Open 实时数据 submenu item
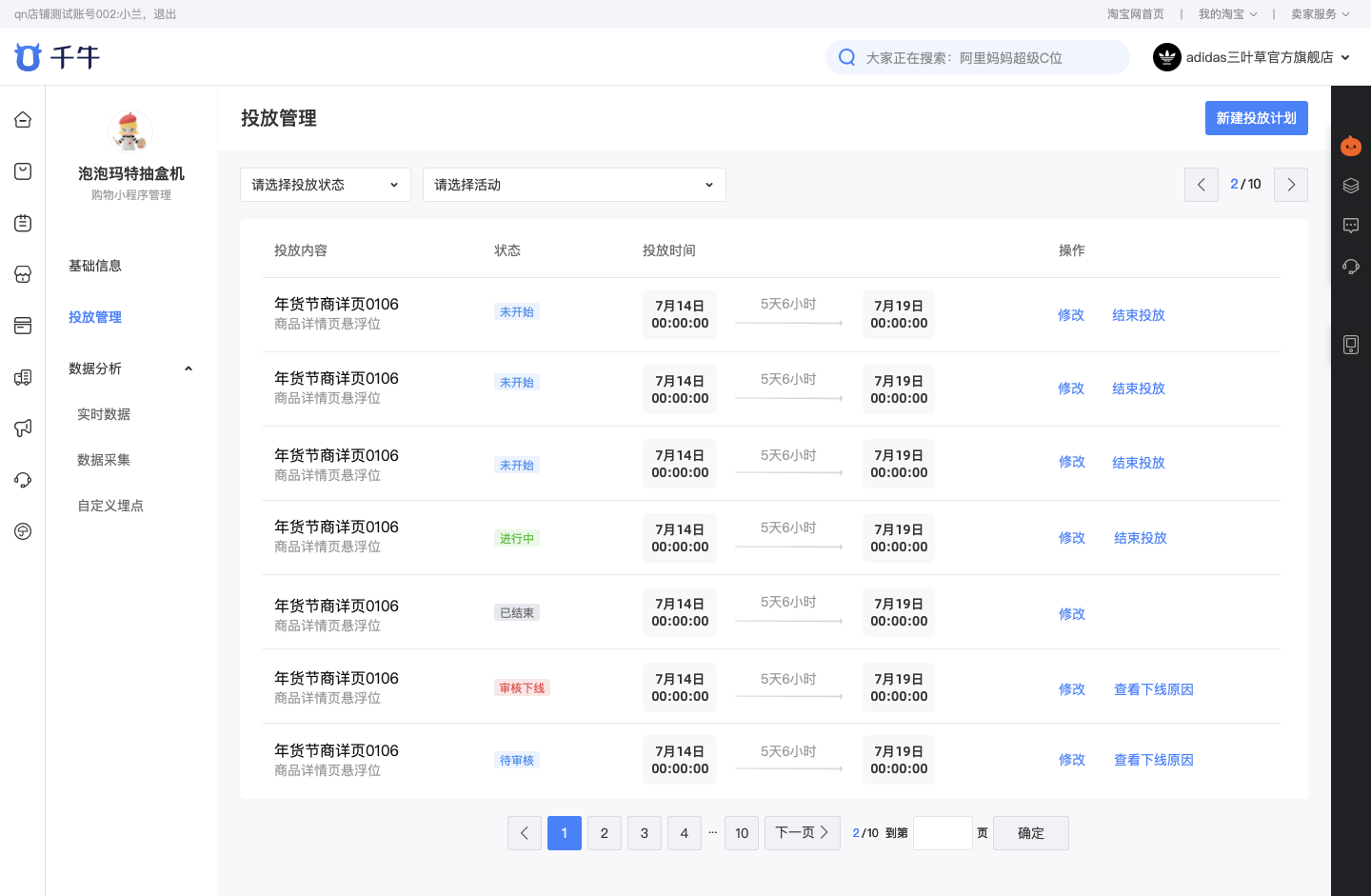The image size is (1371, 896). tap(104, 414)
